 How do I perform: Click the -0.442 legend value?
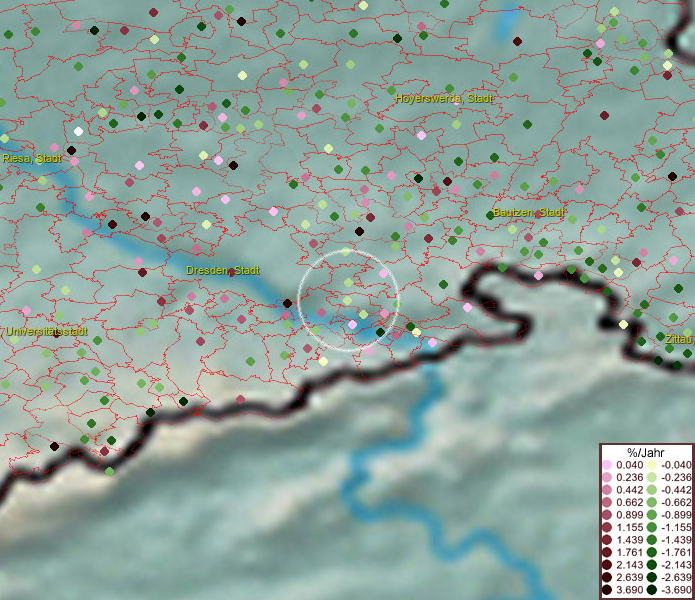(676, 490)
